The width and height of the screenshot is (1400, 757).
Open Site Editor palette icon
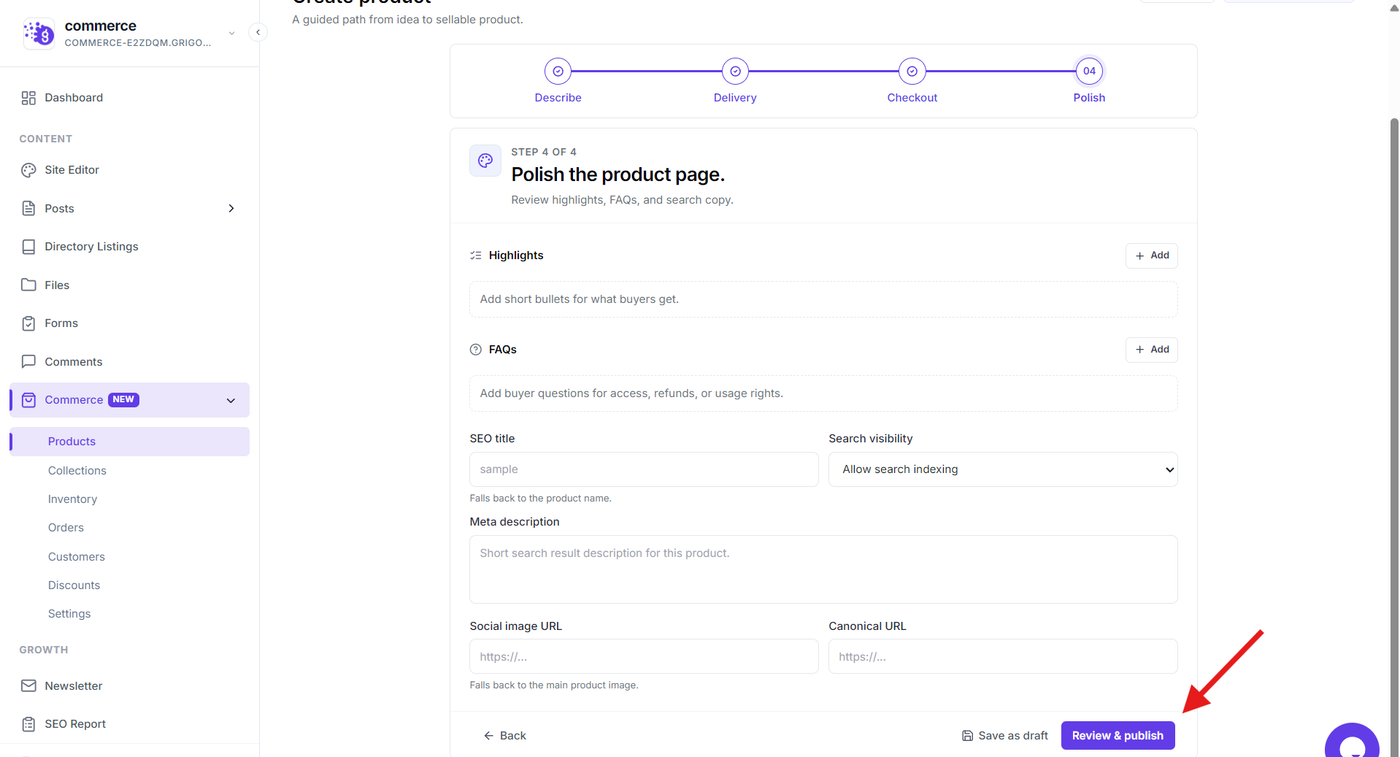coord(28,170)
